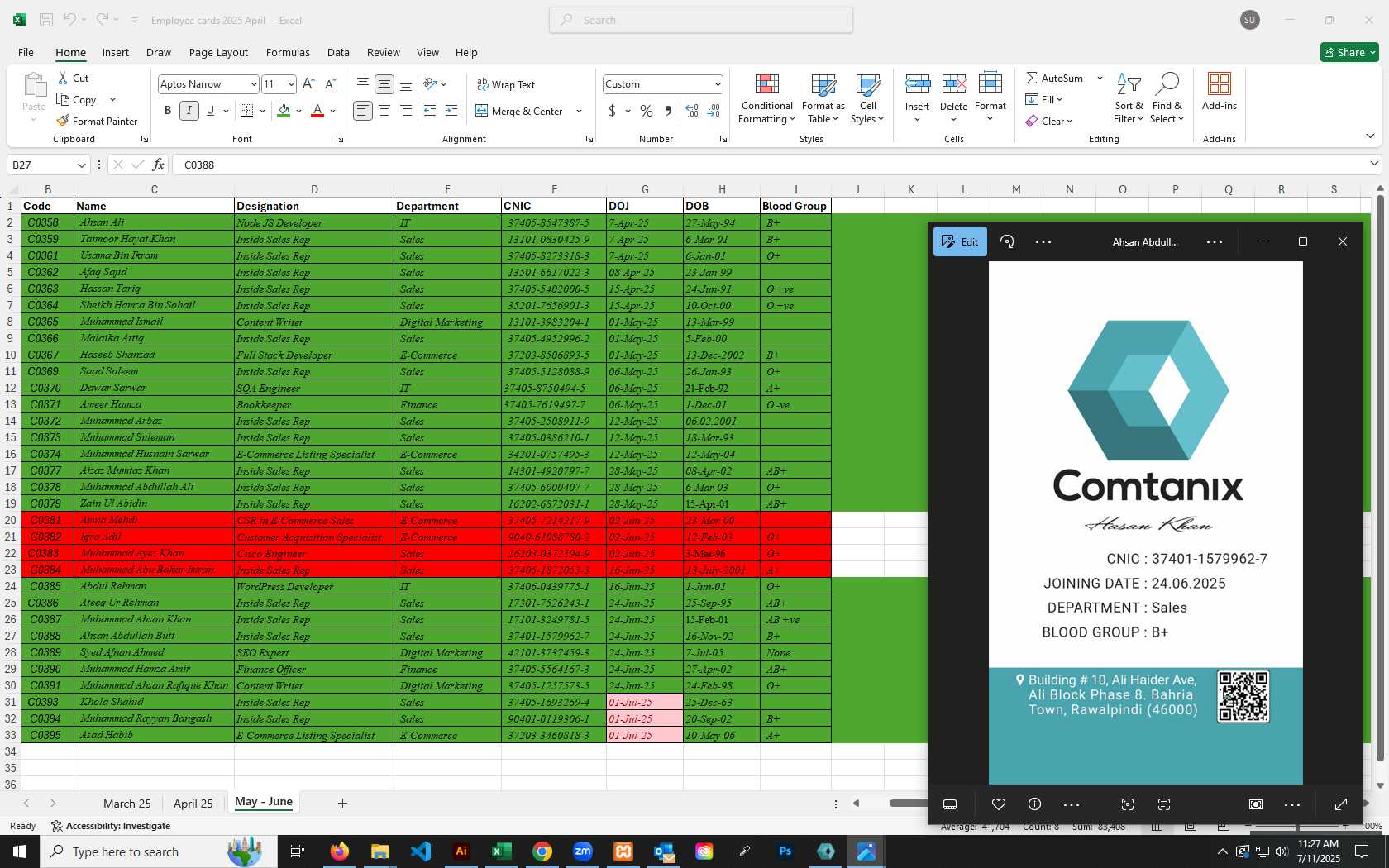Open Sort & Filter menu
Viewport: 1389px width, 868px height.
coord(1129,98)
